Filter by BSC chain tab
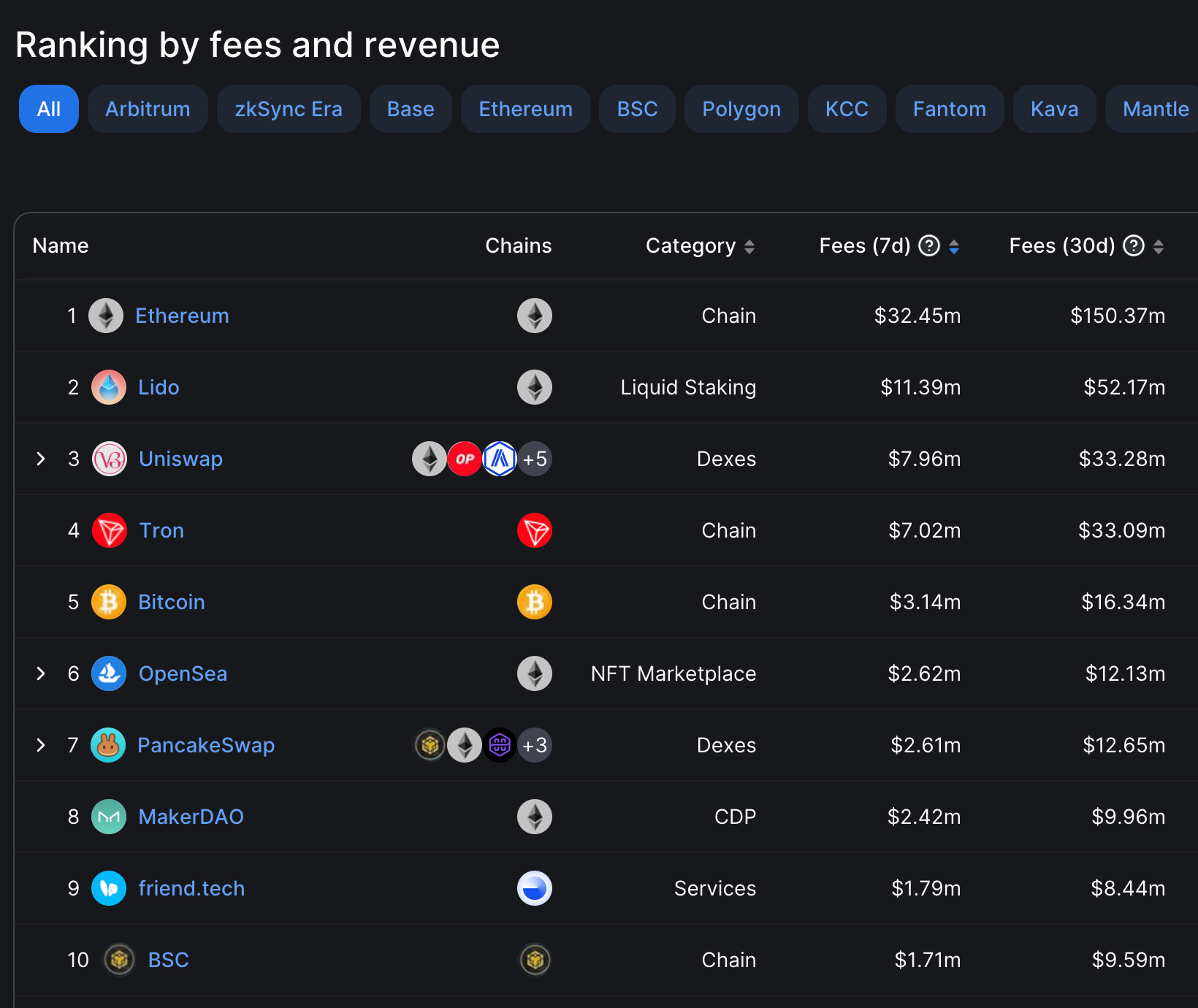The width and height of the screenshot is (1198, 1008). (637, 109)
